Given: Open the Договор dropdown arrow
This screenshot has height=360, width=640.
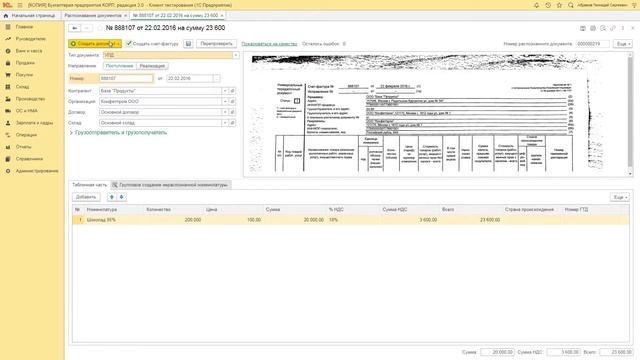Looking at the screenshot, I should click(224, 112).
